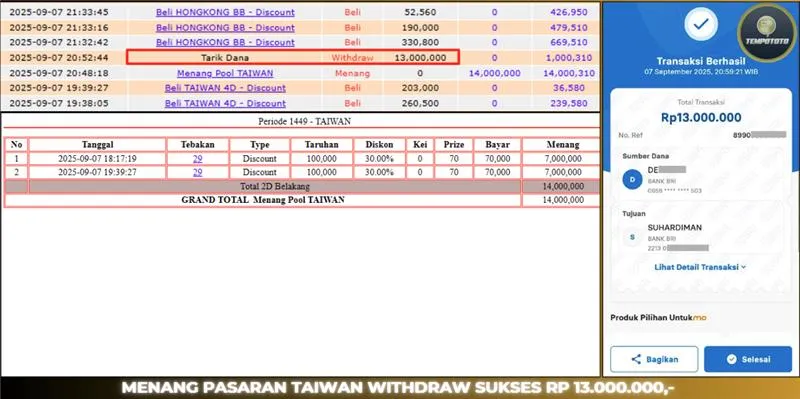
Task: Click the balance value 1,000,310
Action: tap(569, 58)
